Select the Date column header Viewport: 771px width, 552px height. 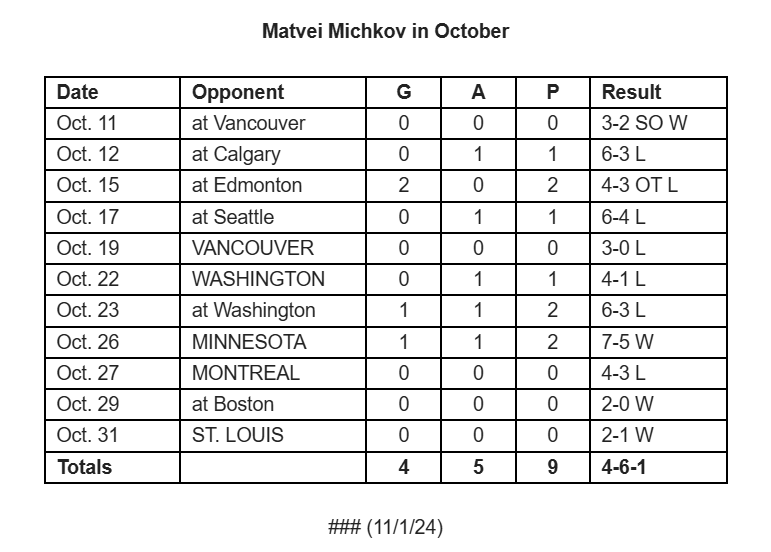[x=113, y=92]
